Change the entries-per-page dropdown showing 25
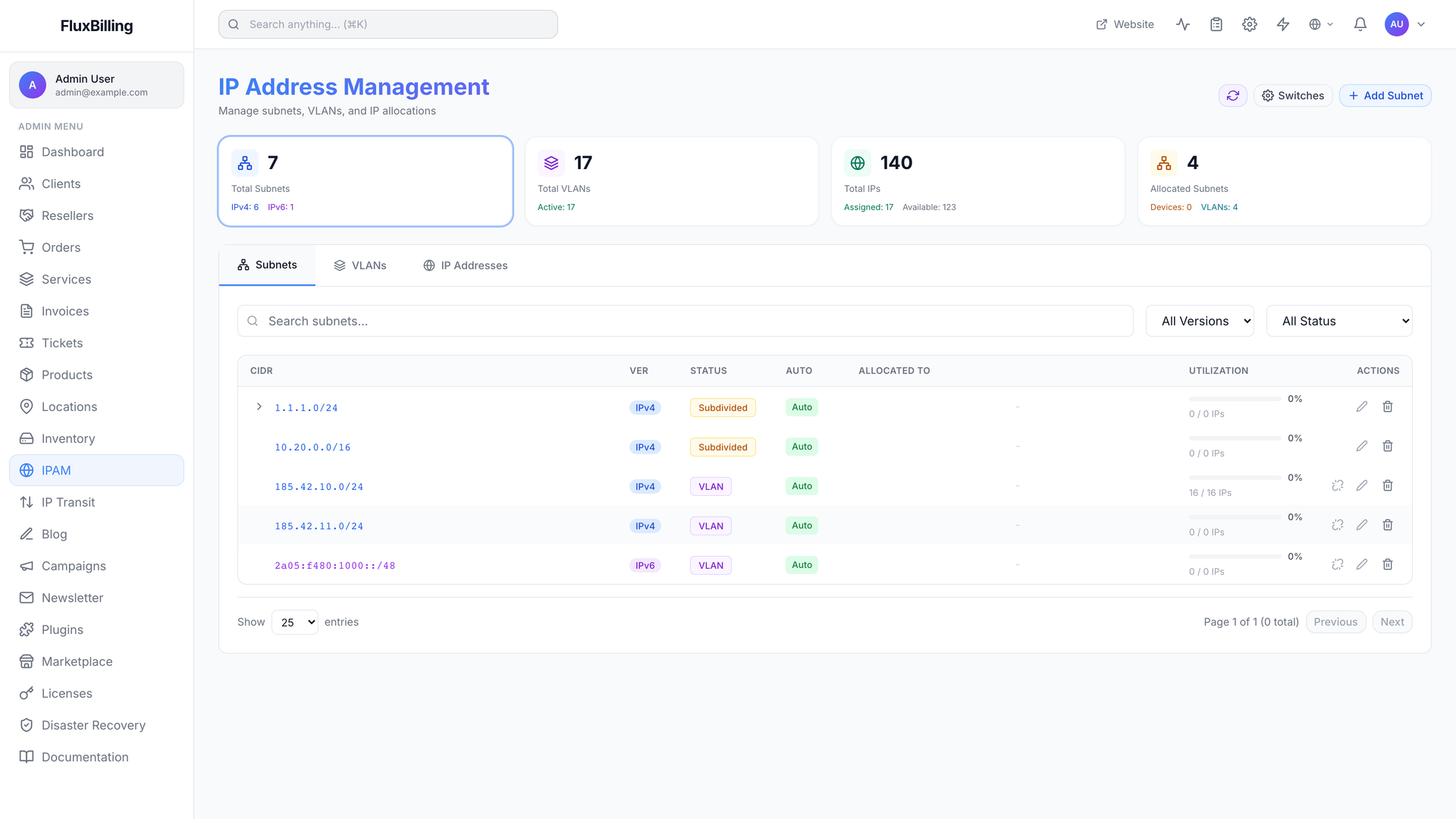 (295, 622)
